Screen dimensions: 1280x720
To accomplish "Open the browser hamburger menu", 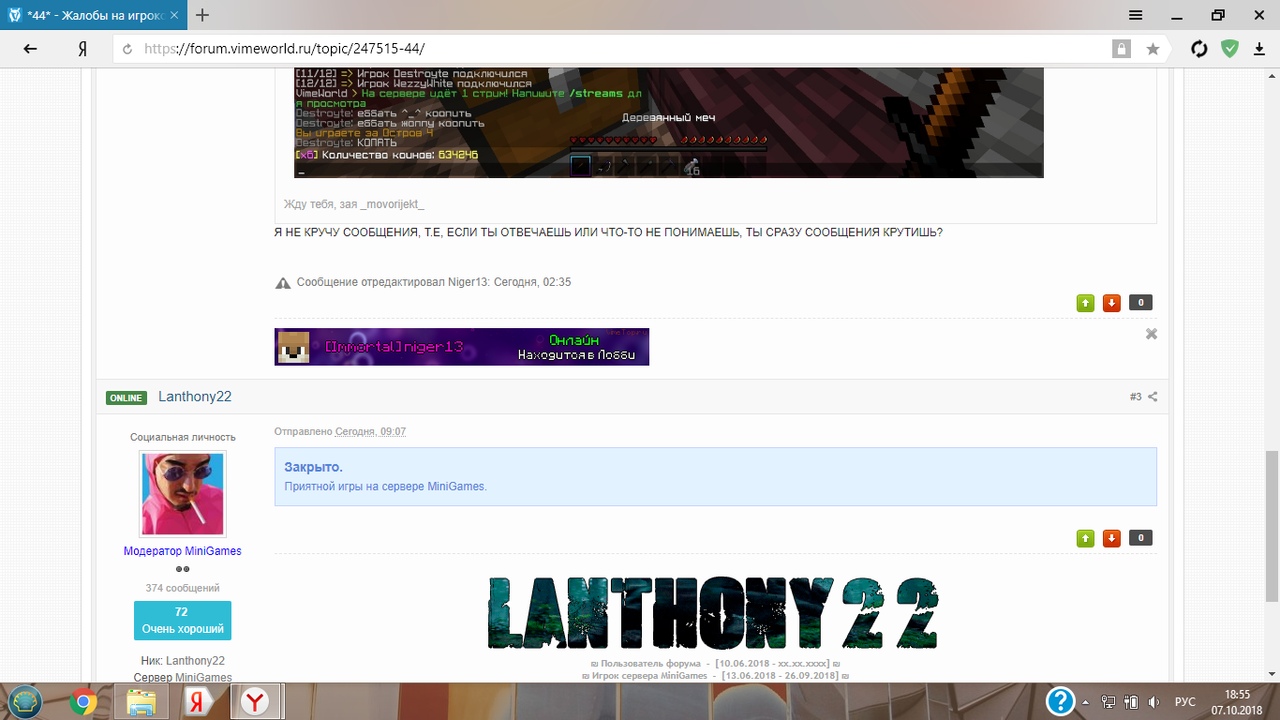I will click(1136, 15).
